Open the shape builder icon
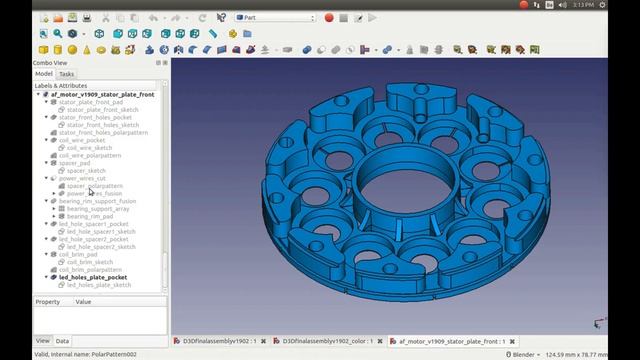 tap(130, 50)
